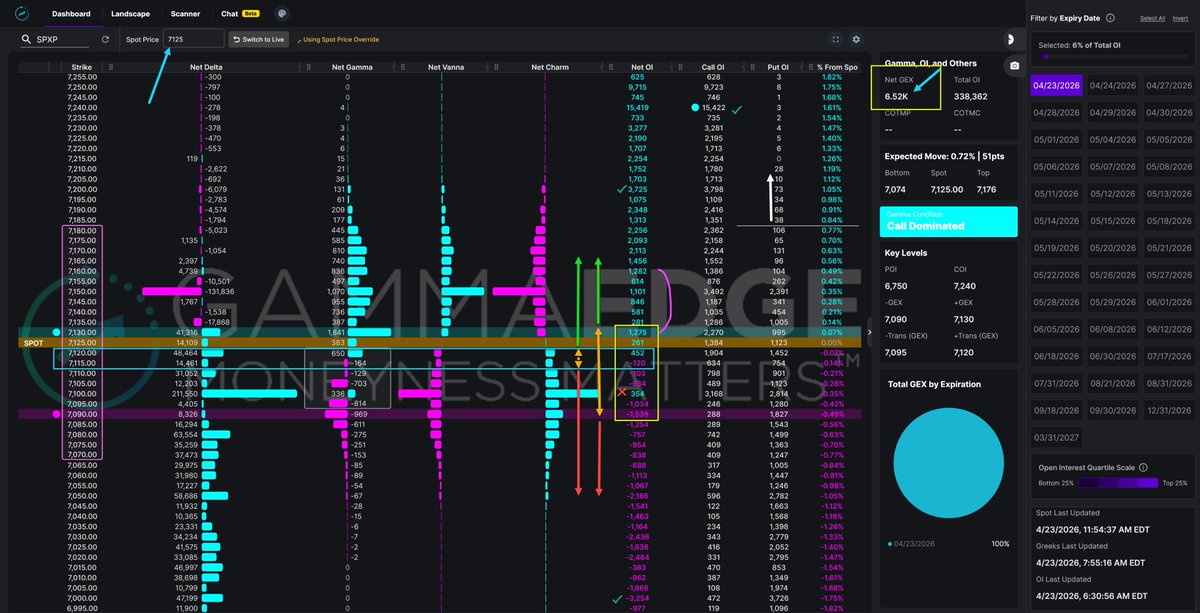Image resolution: width=1200 pixels, height=613 pixels.
Task: Click the SPXP symbol search field
Action: pos(57,39)
